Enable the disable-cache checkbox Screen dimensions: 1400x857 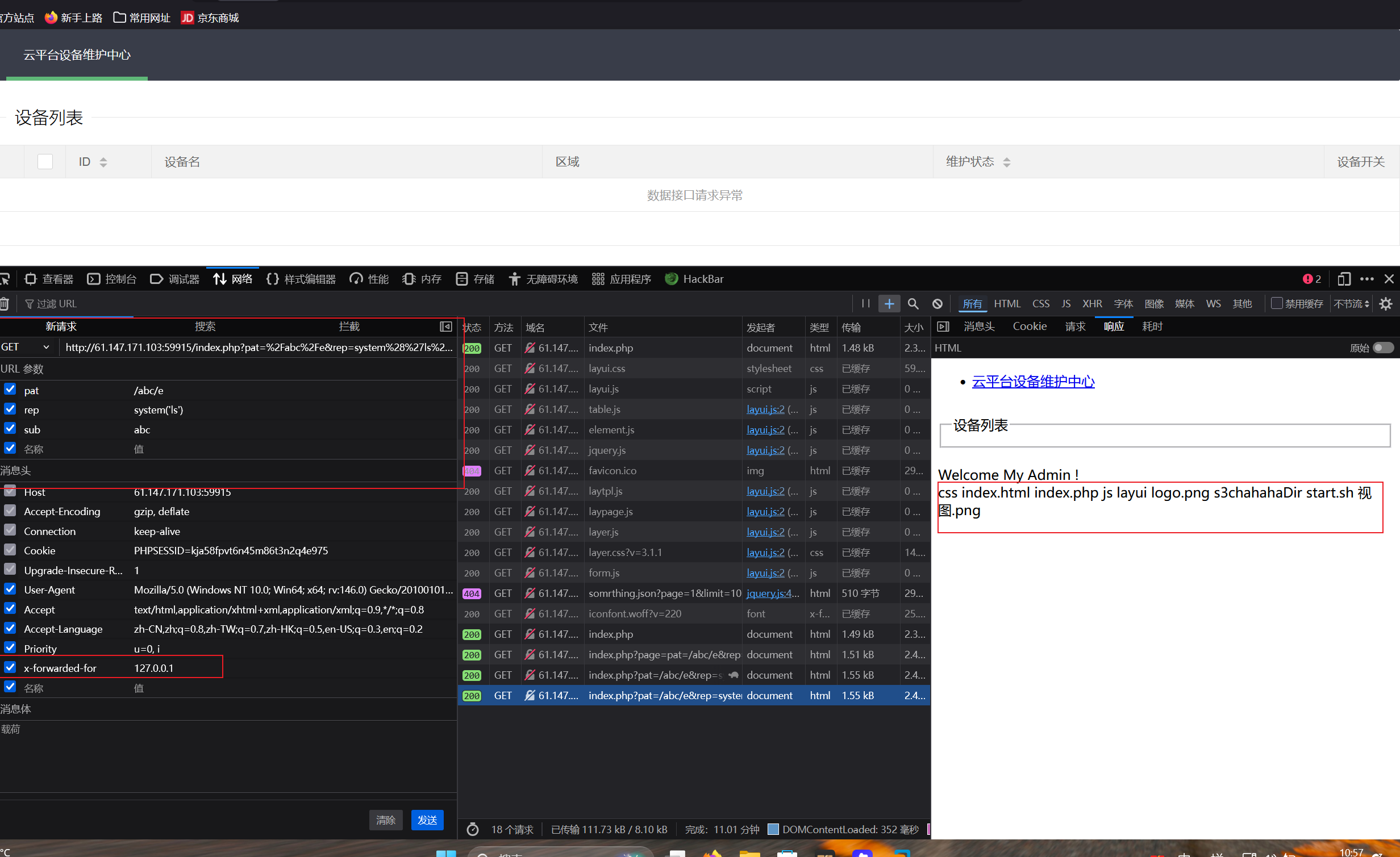[x=1277, y=303]
